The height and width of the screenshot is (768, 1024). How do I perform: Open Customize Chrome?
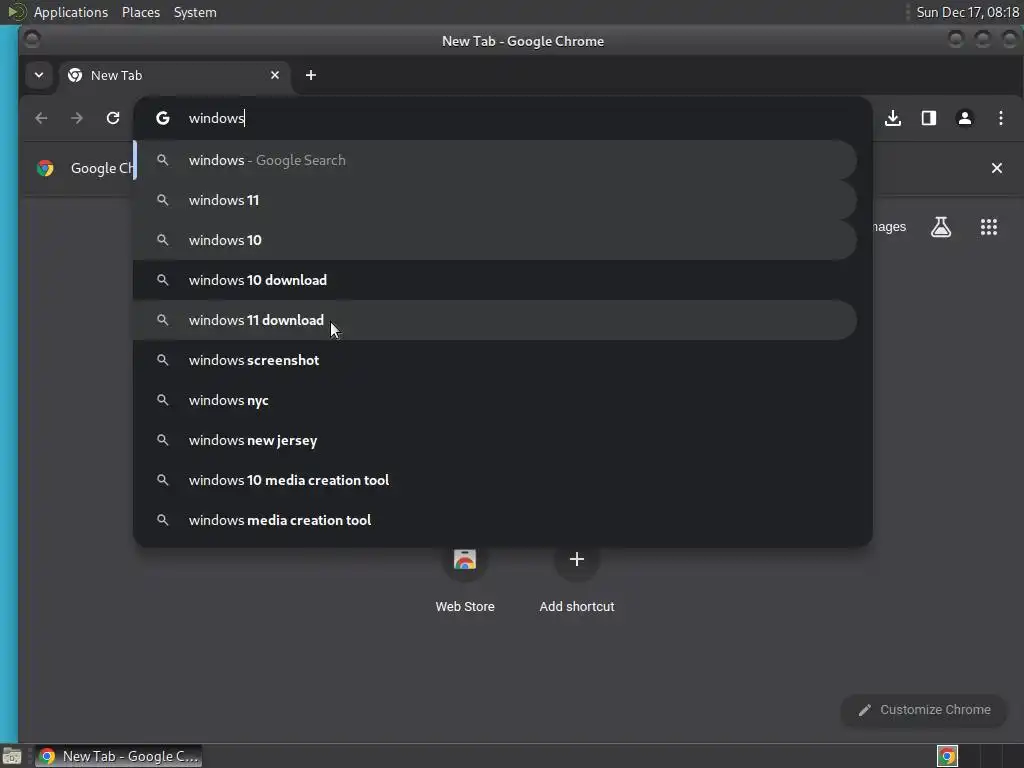coord(924,710)
